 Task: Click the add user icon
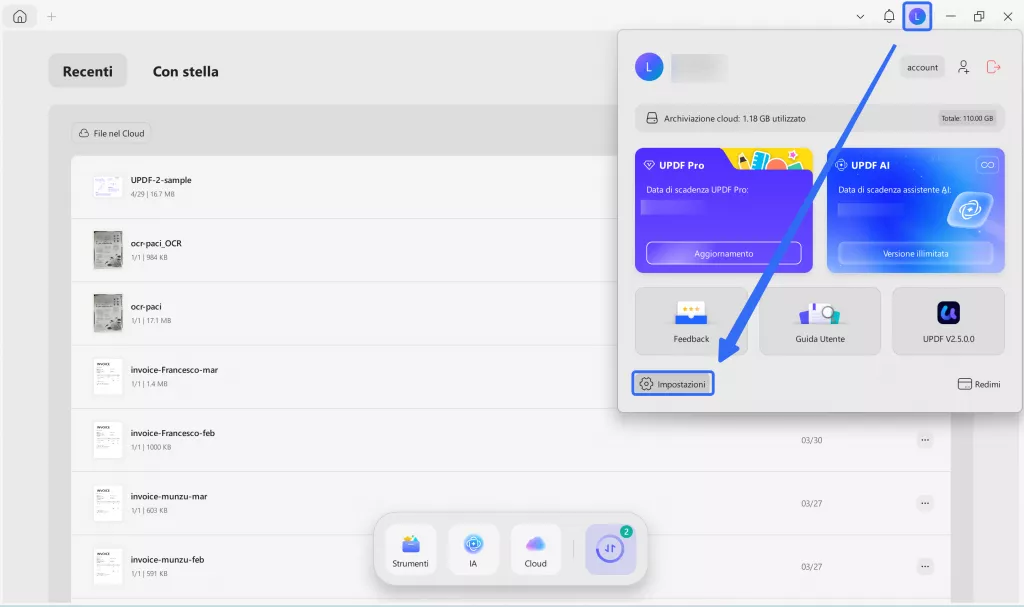[x=963, y=67]
